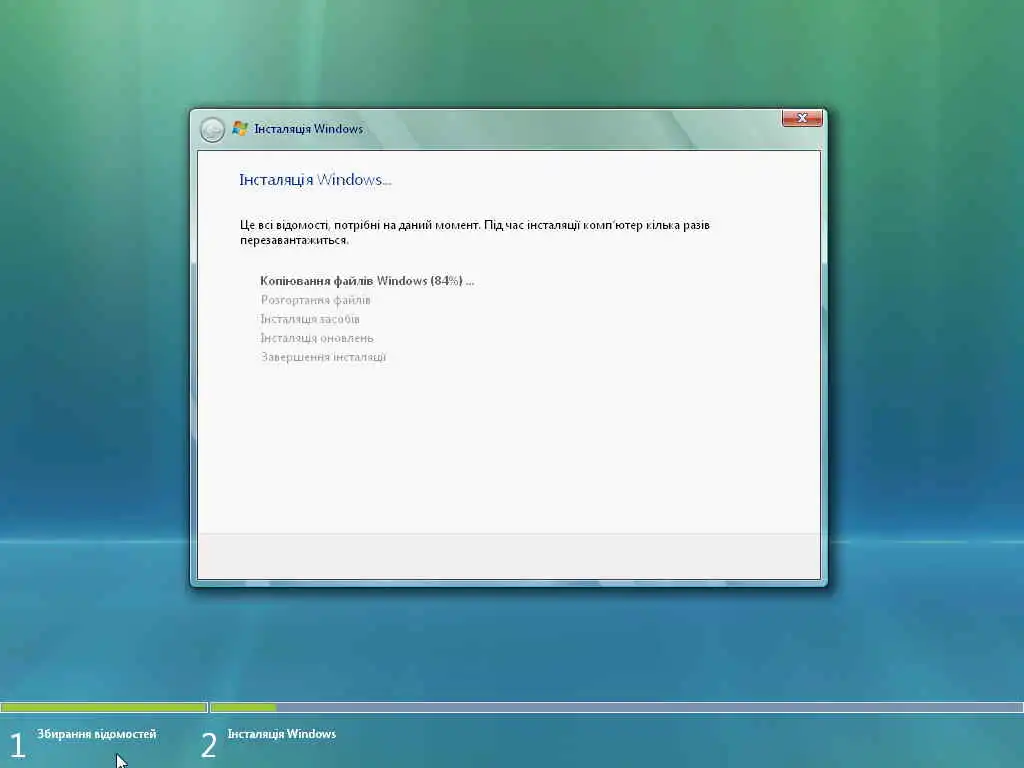Click the bottom 'Інсталяція Windows' stage label
The width and height of the screenshot is (1024, 768).
click(281, 734)
